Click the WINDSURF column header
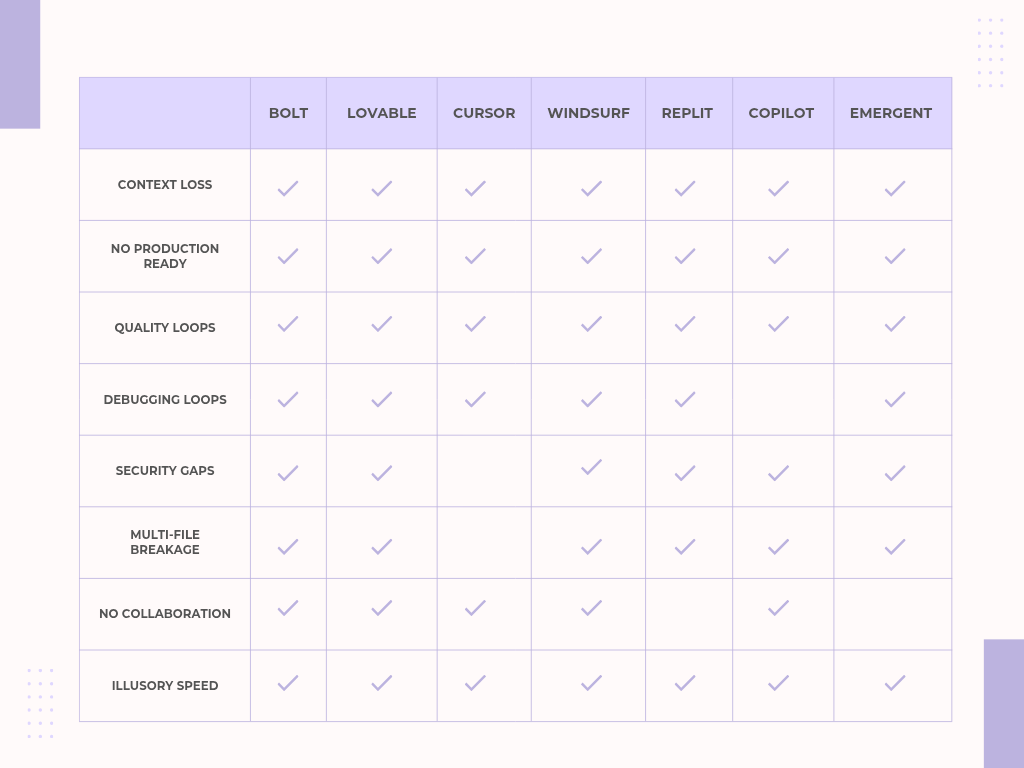This screenshot has height=768, width=1024. (588, 113)
